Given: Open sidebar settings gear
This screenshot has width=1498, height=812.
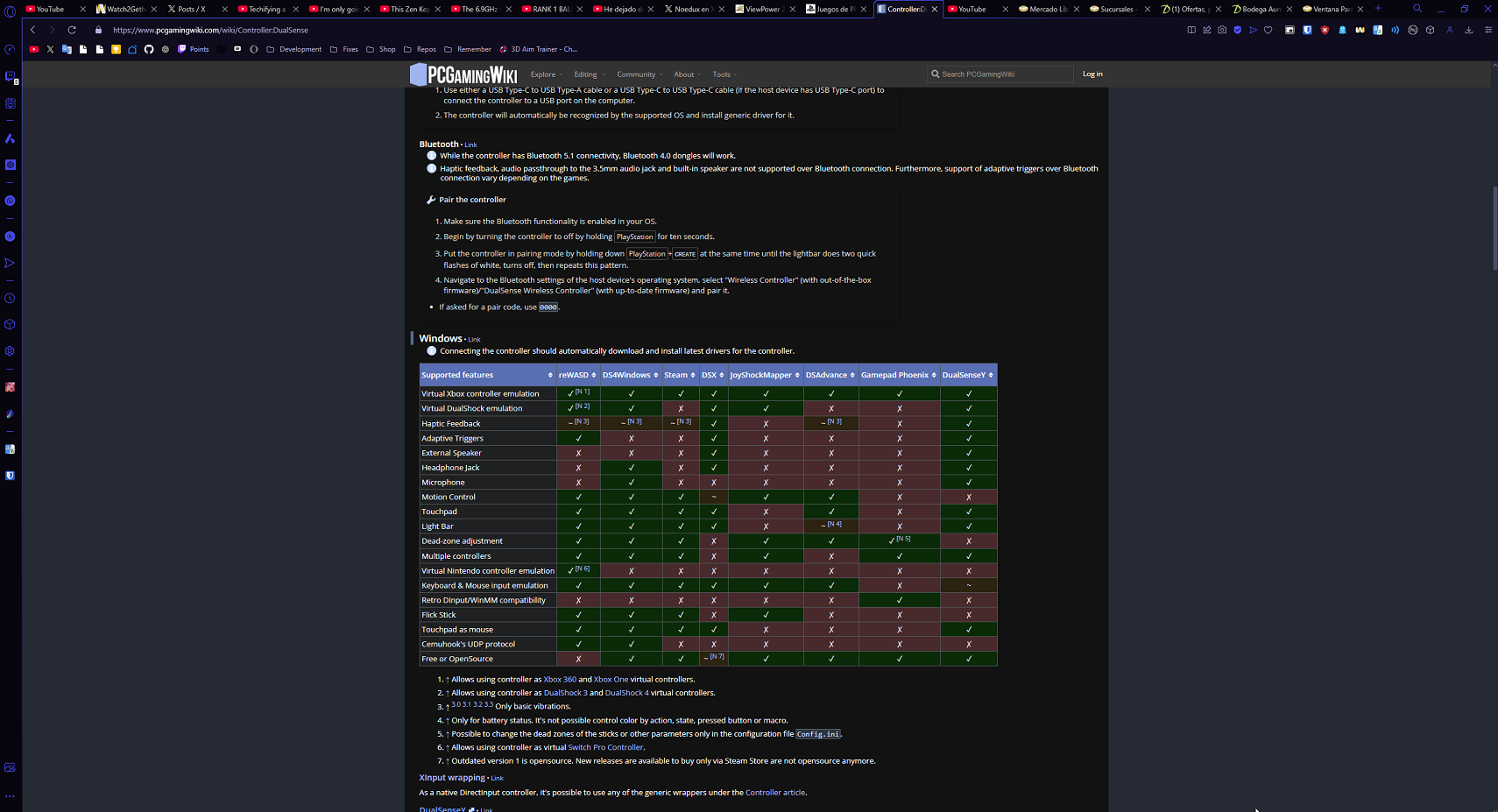Looking at the screenshot, I should (11, 351).
